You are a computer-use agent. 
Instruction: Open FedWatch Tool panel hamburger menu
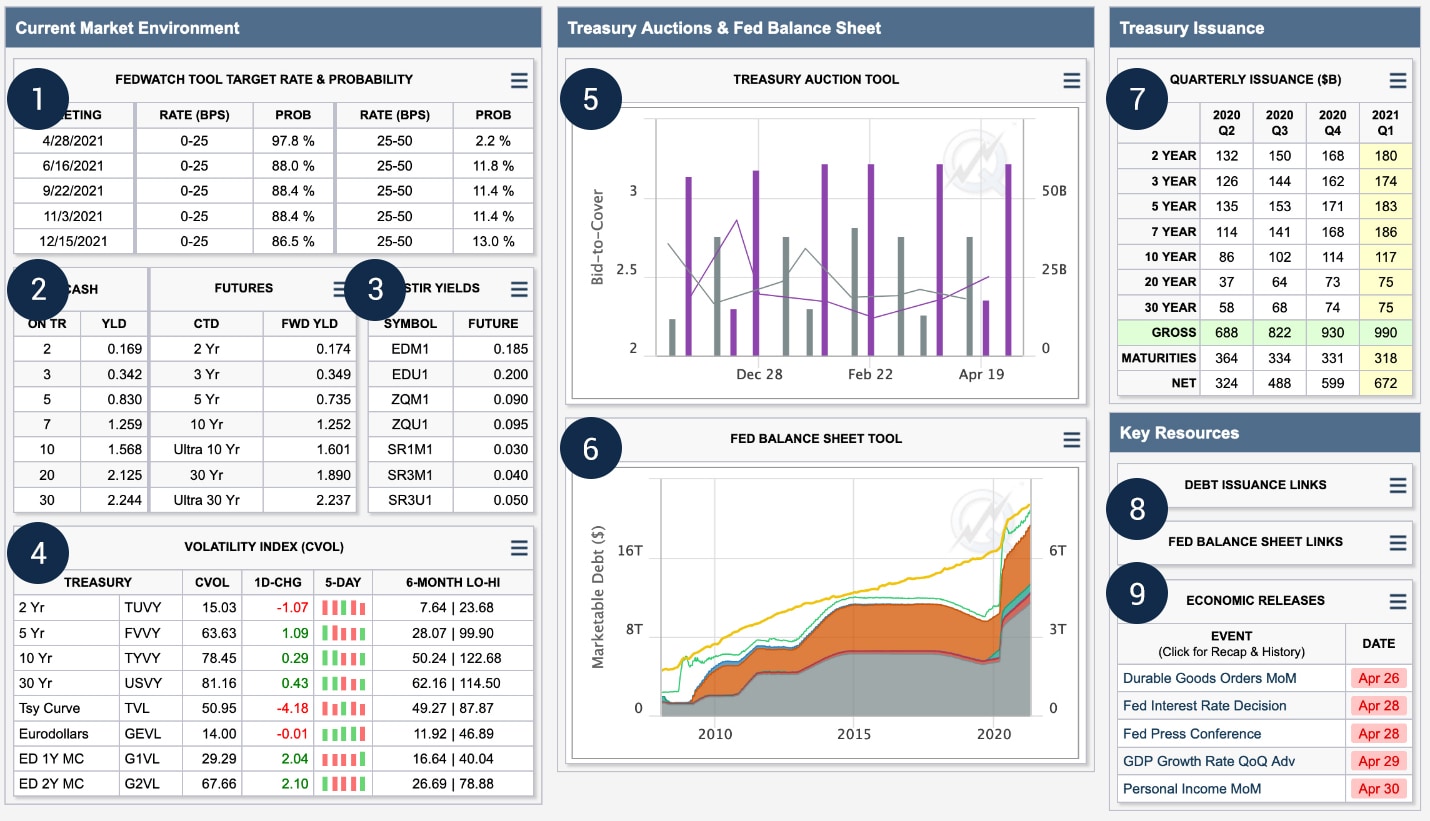(x=519, y=80)
